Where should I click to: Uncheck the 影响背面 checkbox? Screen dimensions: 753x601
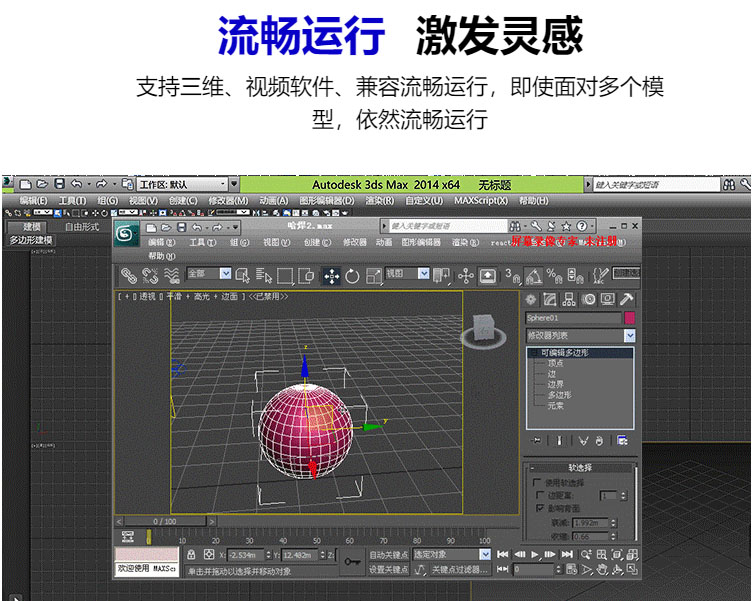coord(541,508)
